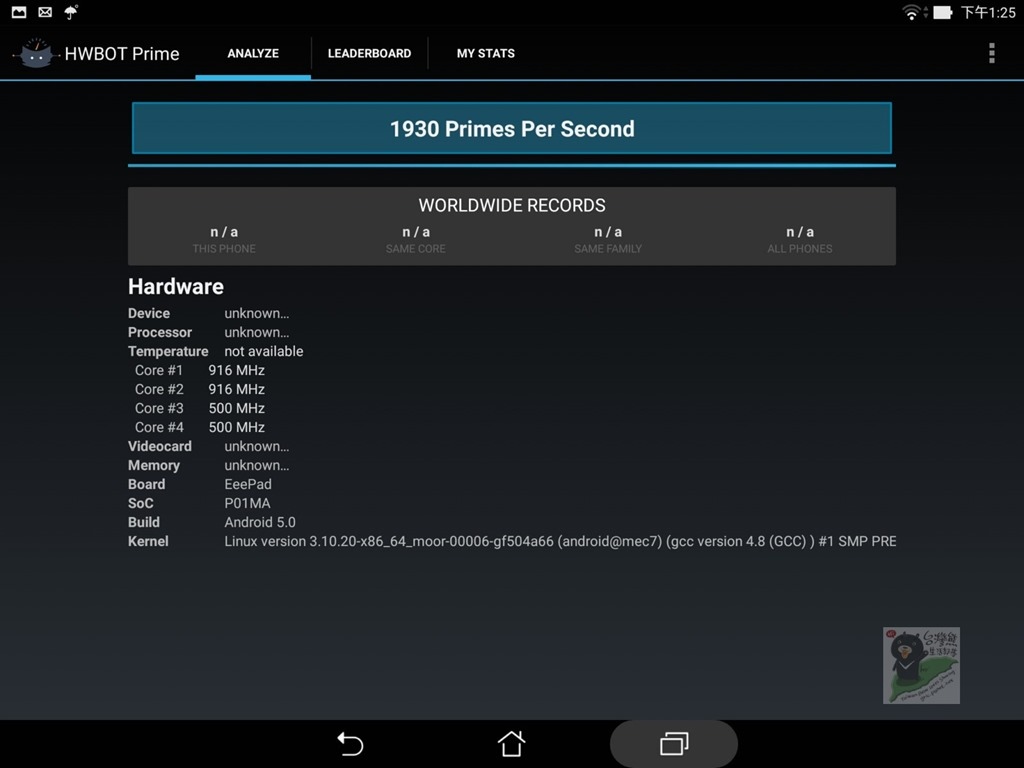
Task: Tap the Wi-Fi signal status icon
Action: coord(911,12)
